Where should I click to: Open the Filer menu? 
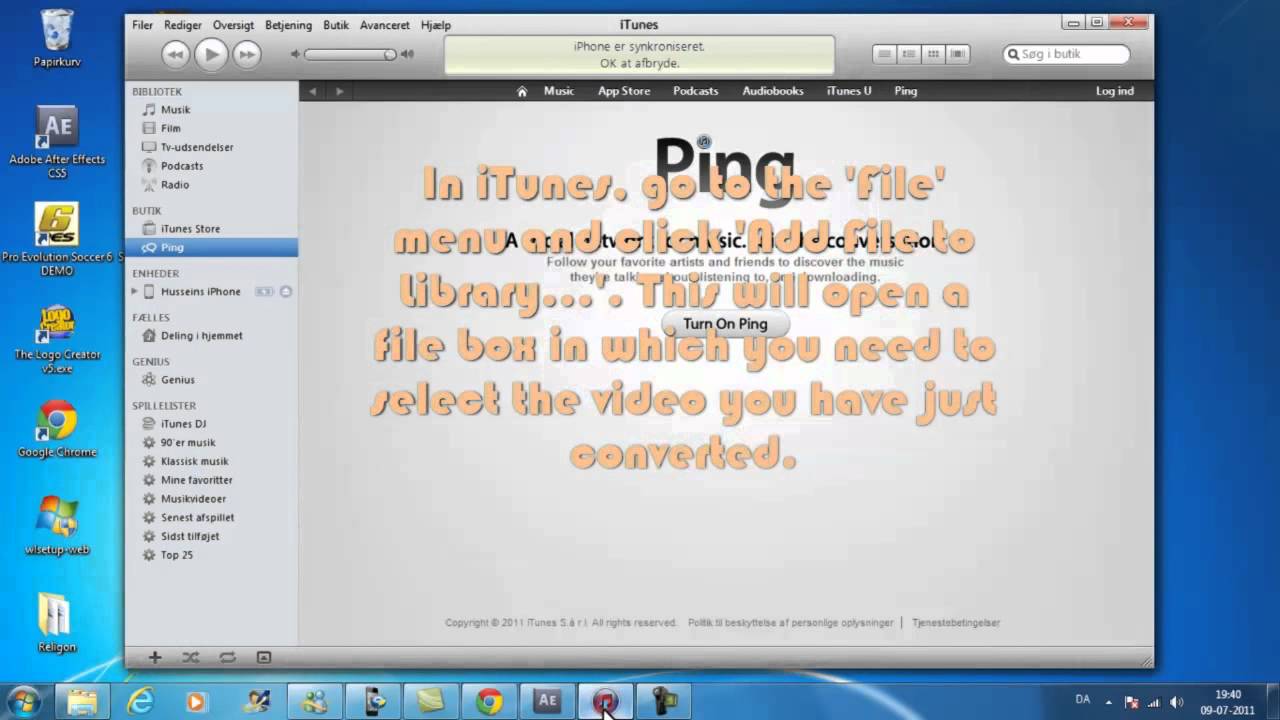click(143, 25)
